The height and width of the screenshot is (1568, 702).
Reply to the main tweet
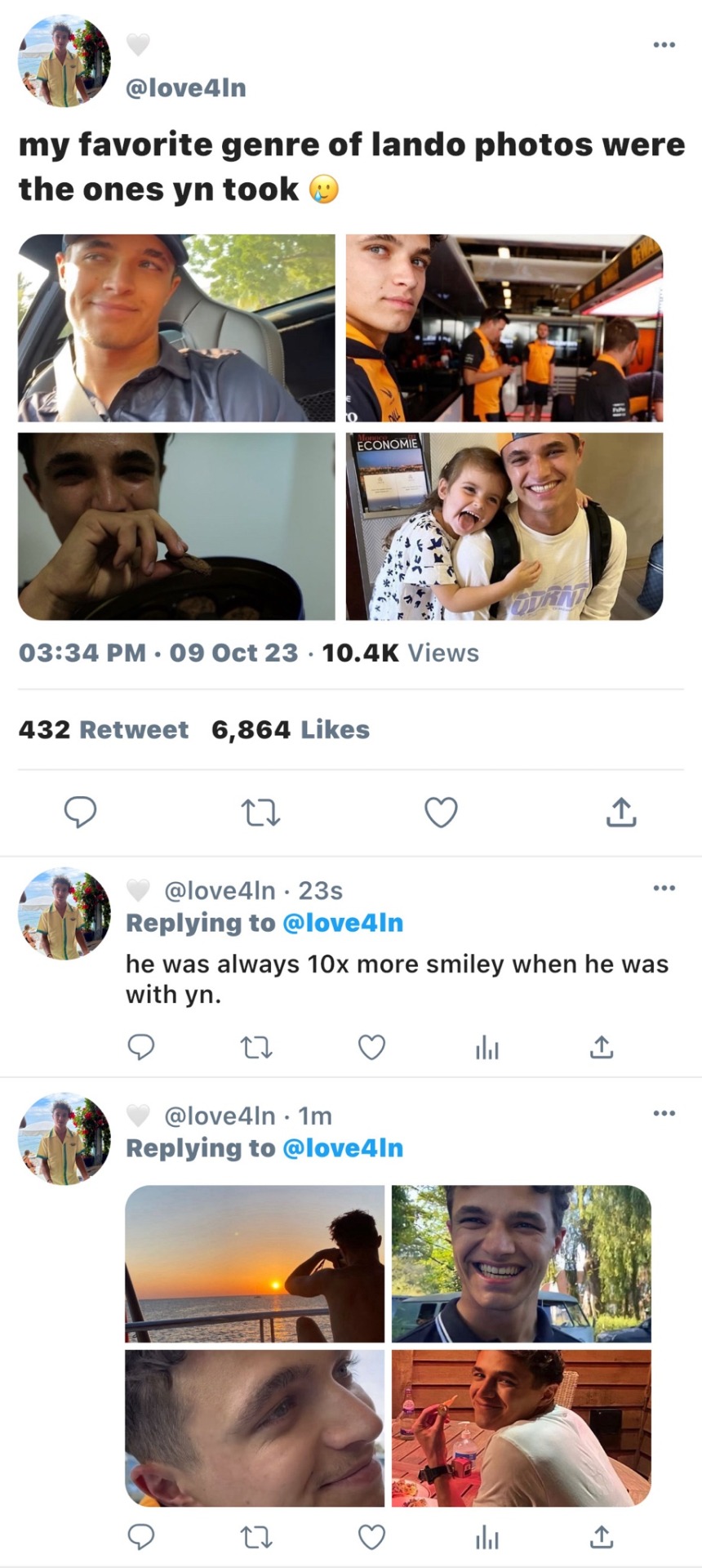(80, 812)
